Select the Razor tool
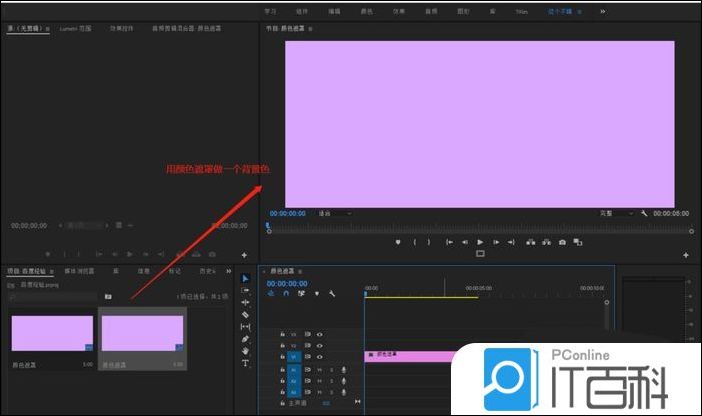Screen dimensions: 702x416 [x=245, y=315]
